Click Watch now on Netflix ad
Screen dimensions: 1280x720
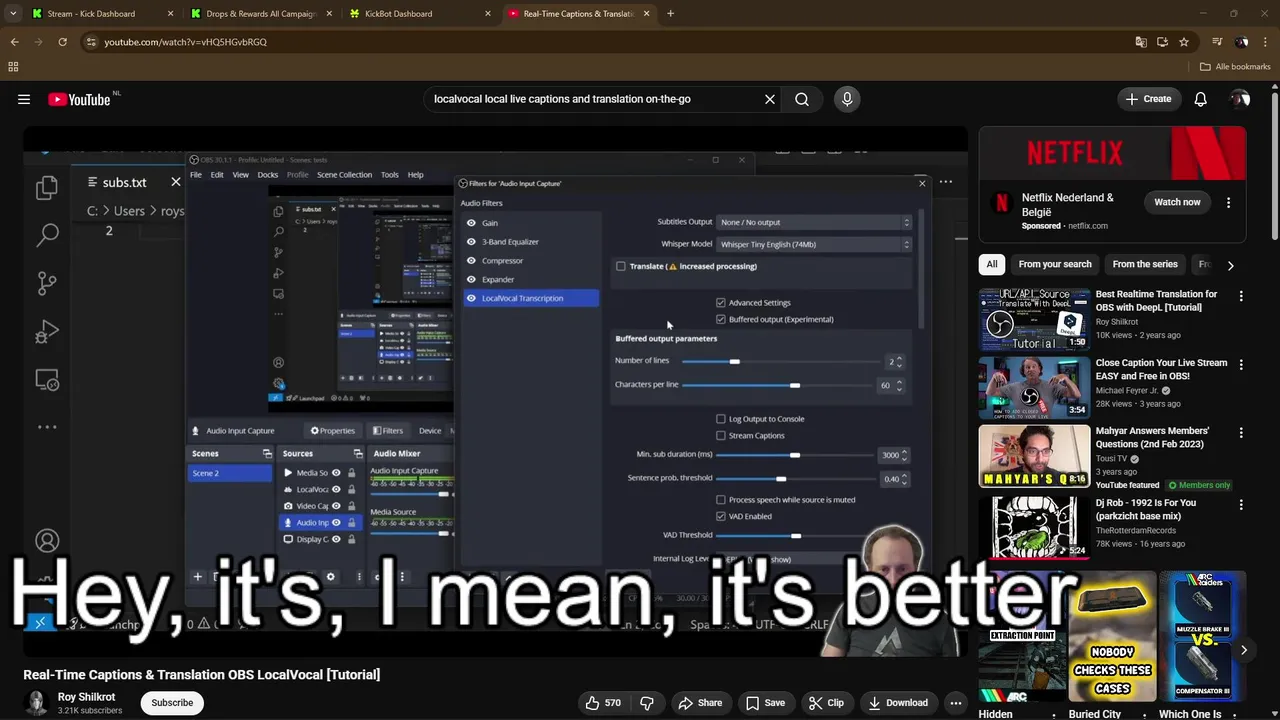tap(1177, 202)
